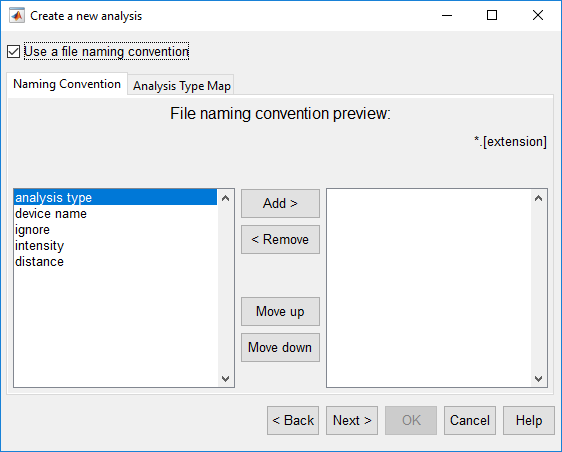Image resolution: width=562 pixels, height=452 pixels.
Task: Select the Naming Convention tab
Action: point(67,84)
